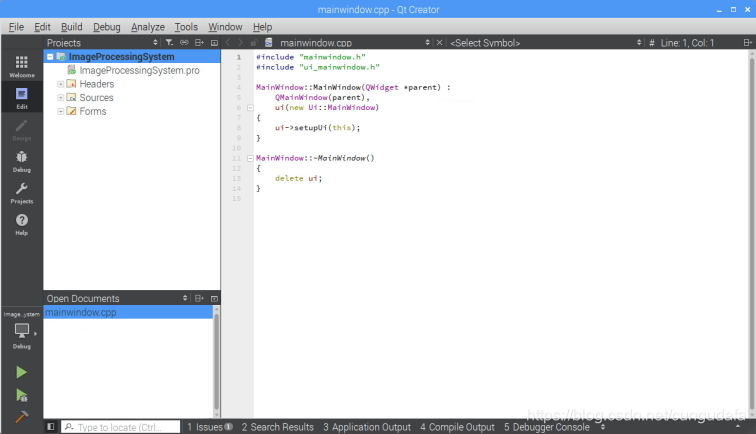Go back in editor history
The width and height of the screenshot is (756, 434).
point(228,42)
